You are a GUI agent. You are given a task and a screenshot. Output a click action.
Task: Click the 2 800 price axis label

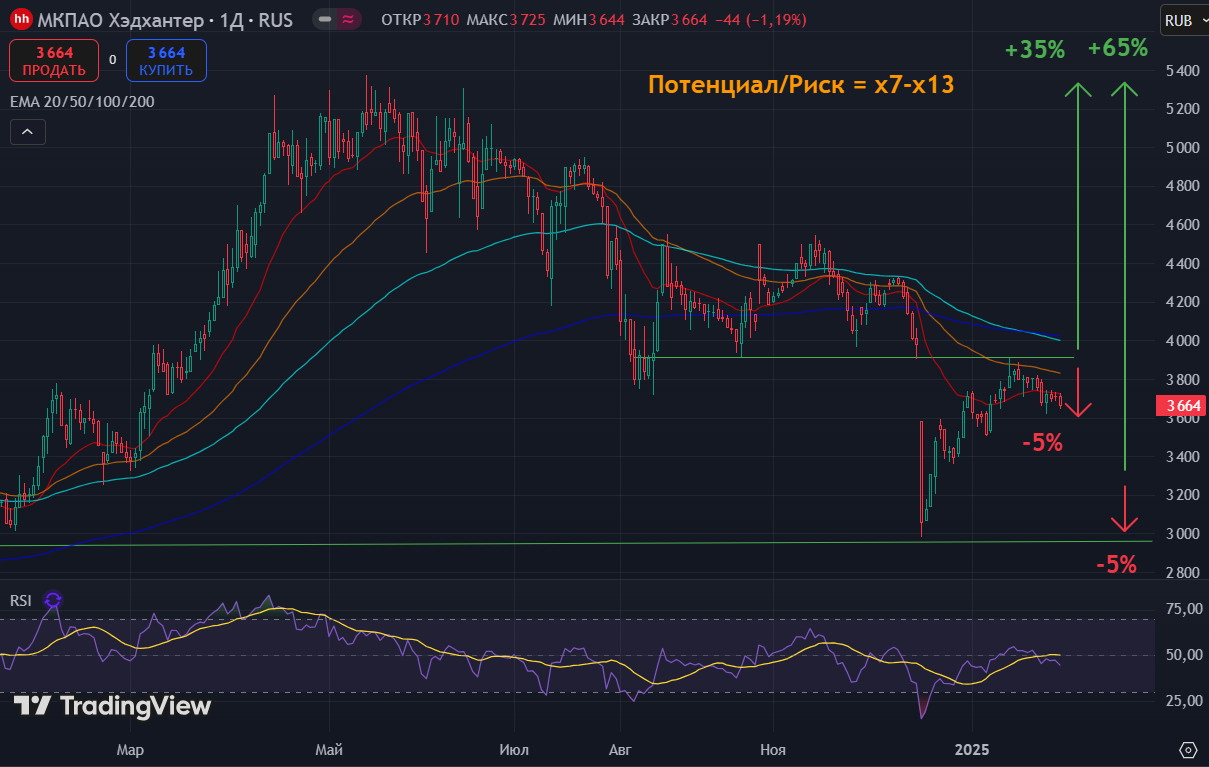coord(1181,574)
